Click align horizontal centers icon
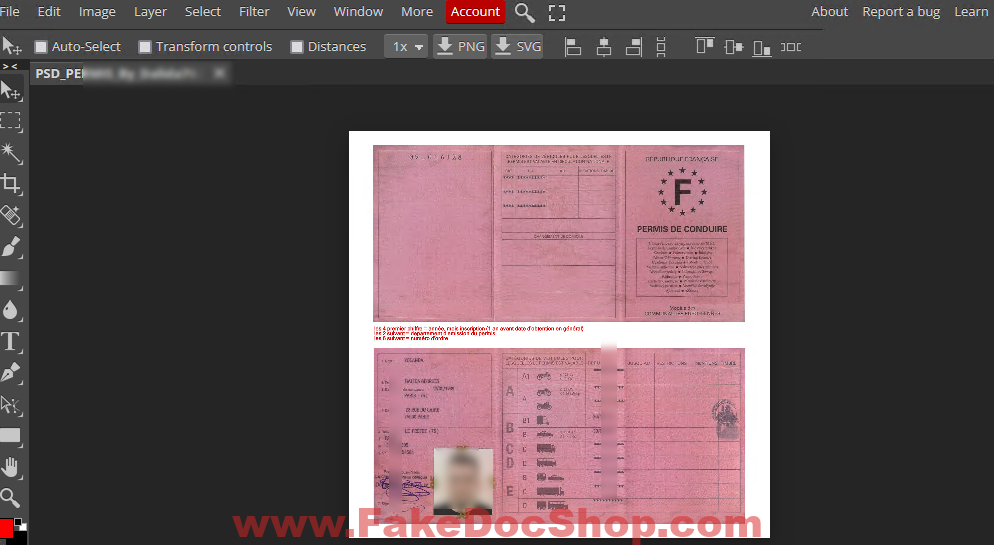This screenshot has height=545, width=994. click(x=604, y=47)
